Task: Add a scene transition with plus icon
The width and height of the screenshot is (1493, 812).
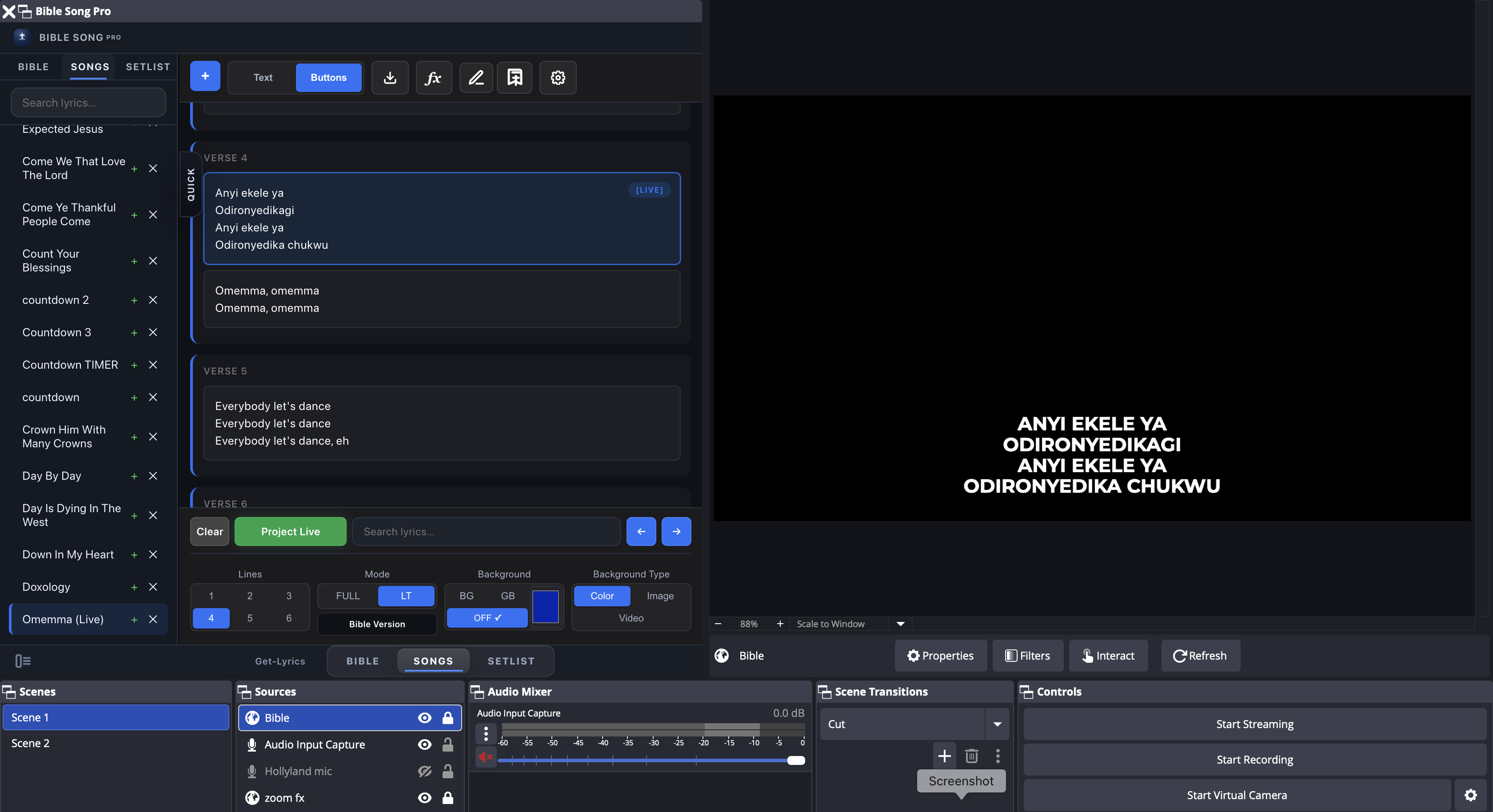Action: point(944,756)
